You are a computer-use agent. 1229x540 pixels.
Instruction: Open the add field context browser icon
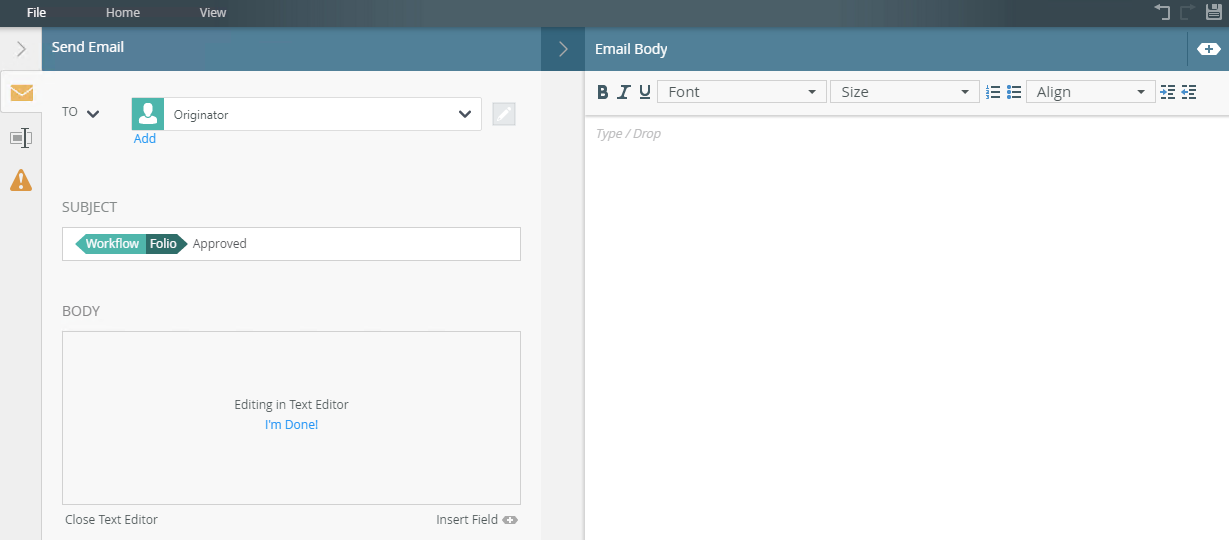[x=1208, y=49]
